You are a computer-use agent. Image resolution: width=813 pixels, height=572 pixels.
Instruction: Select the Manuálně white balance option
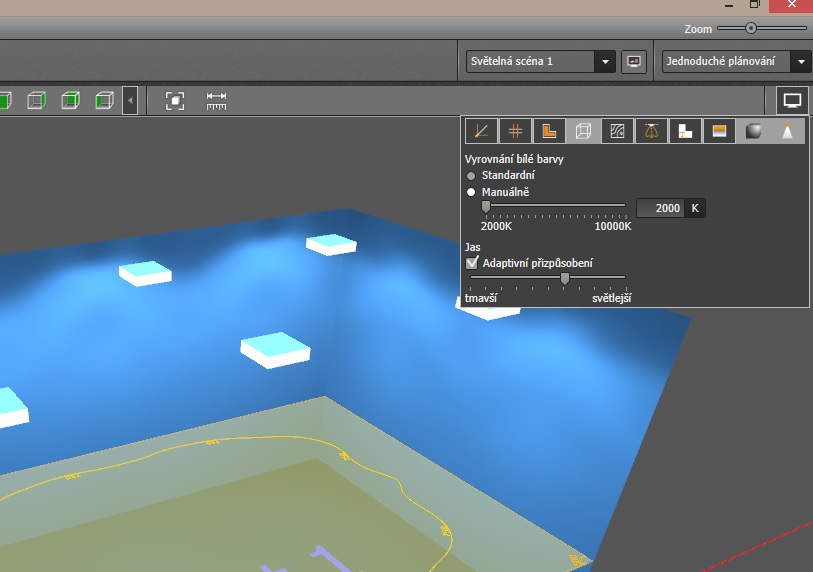pyautogui.click(x=472, y=191)
